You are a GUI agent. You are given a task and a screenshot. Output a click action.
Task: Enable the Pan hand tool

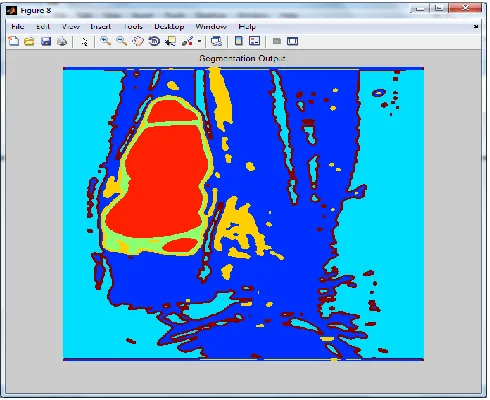coord(138,41)
